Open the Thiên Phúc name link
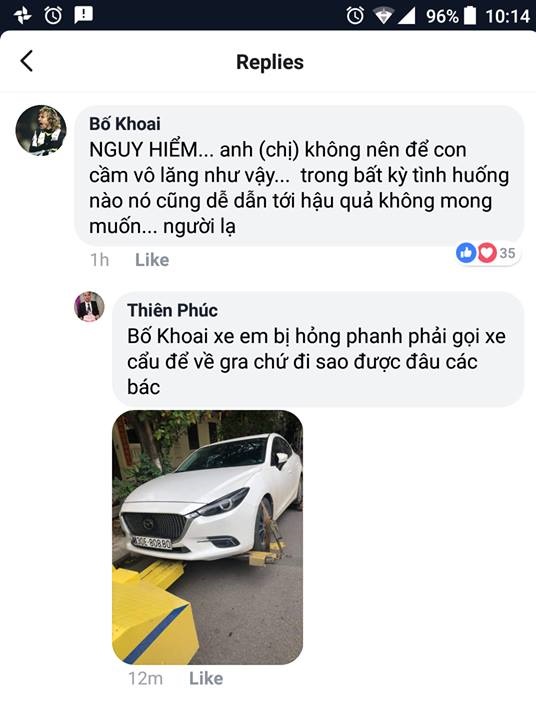This screenshot has height=712, width=536. point(172,310)
